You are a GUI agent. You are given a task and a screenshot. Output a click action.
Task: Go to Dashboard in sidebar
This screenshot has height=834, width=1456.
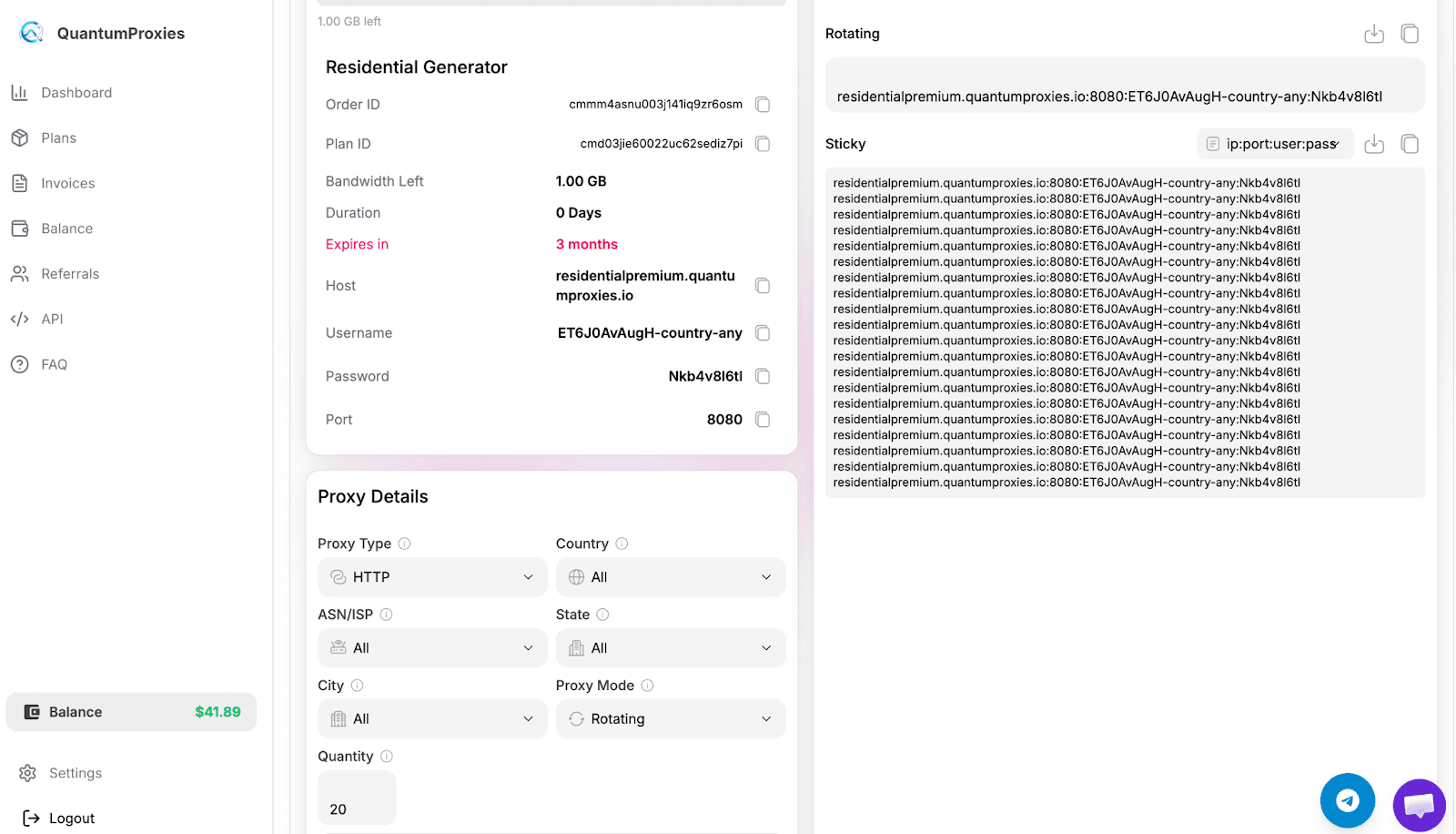tap(76, 93)
